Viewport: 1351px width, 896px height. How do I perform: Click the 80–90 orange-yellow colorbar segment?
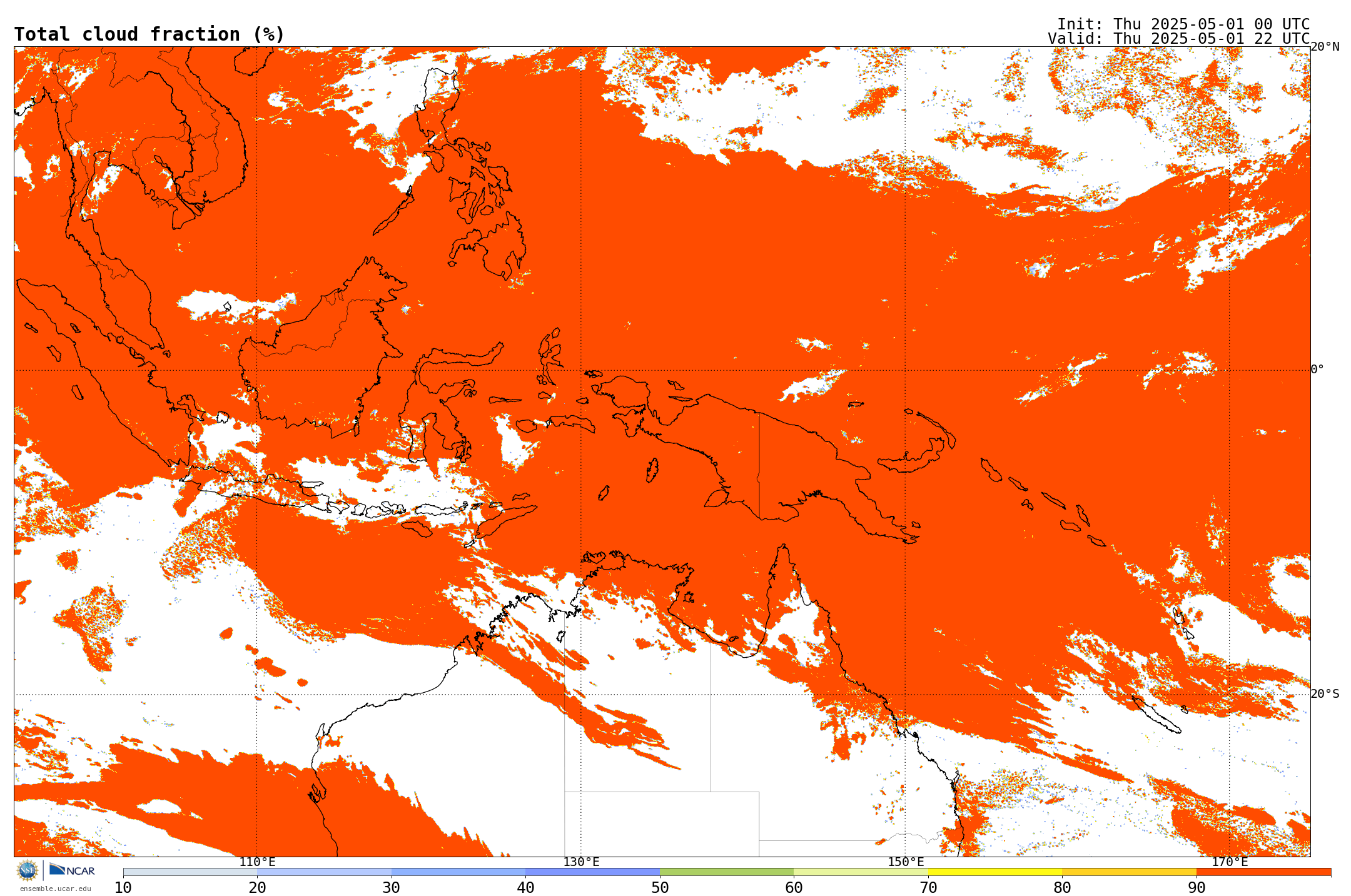click(1129, 872)
